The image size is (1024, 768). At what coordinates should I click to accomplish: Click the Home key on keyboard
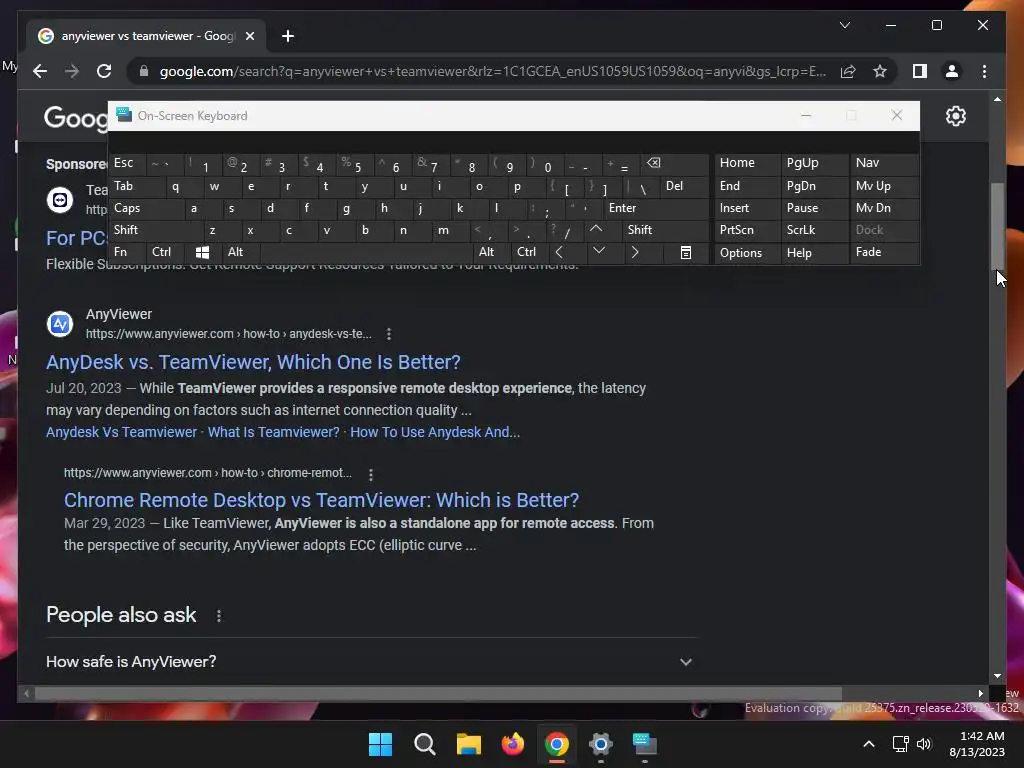747,163
